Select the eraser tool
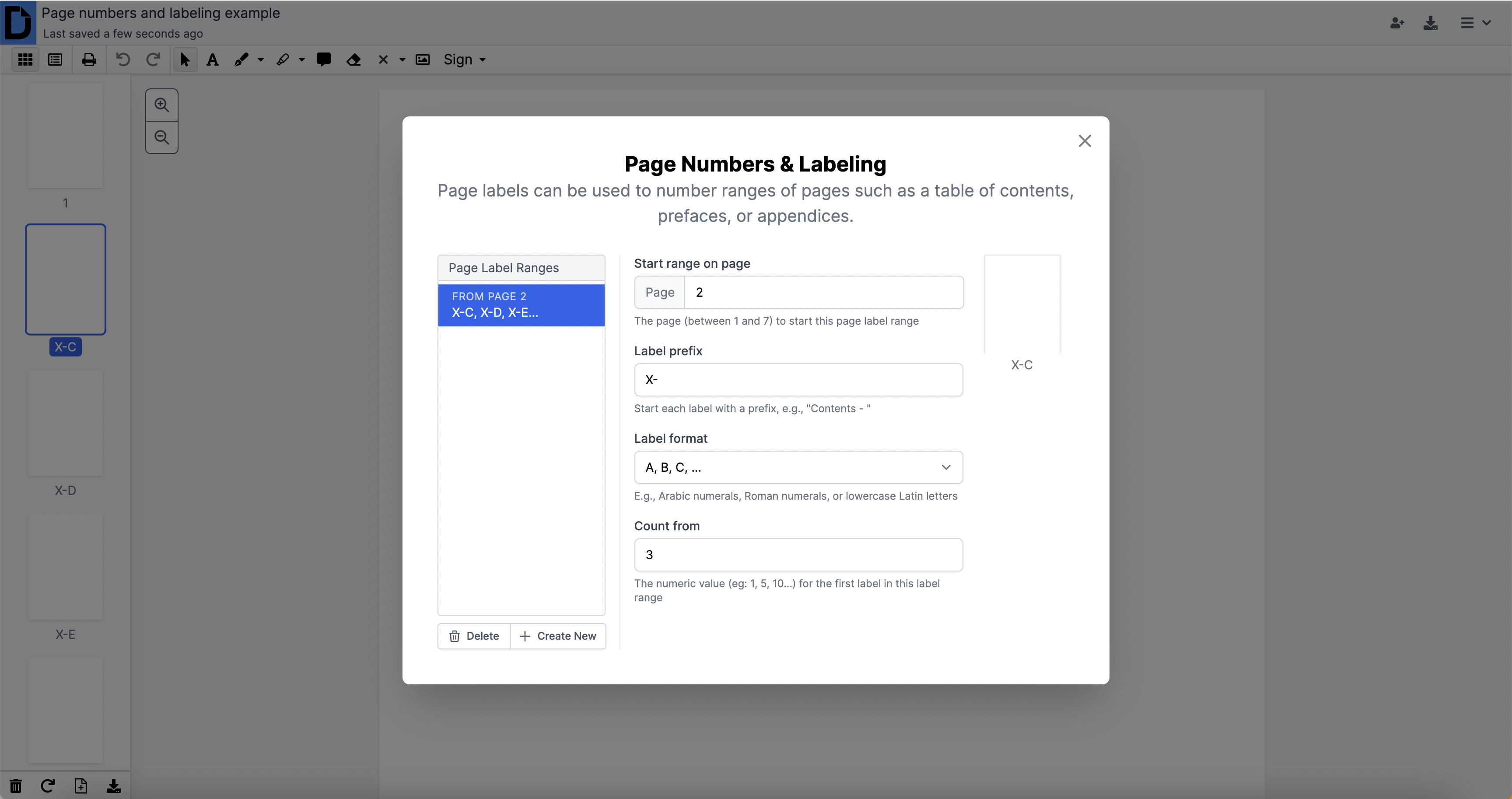This screenshot has width=1512, height=799. [353, 60]
